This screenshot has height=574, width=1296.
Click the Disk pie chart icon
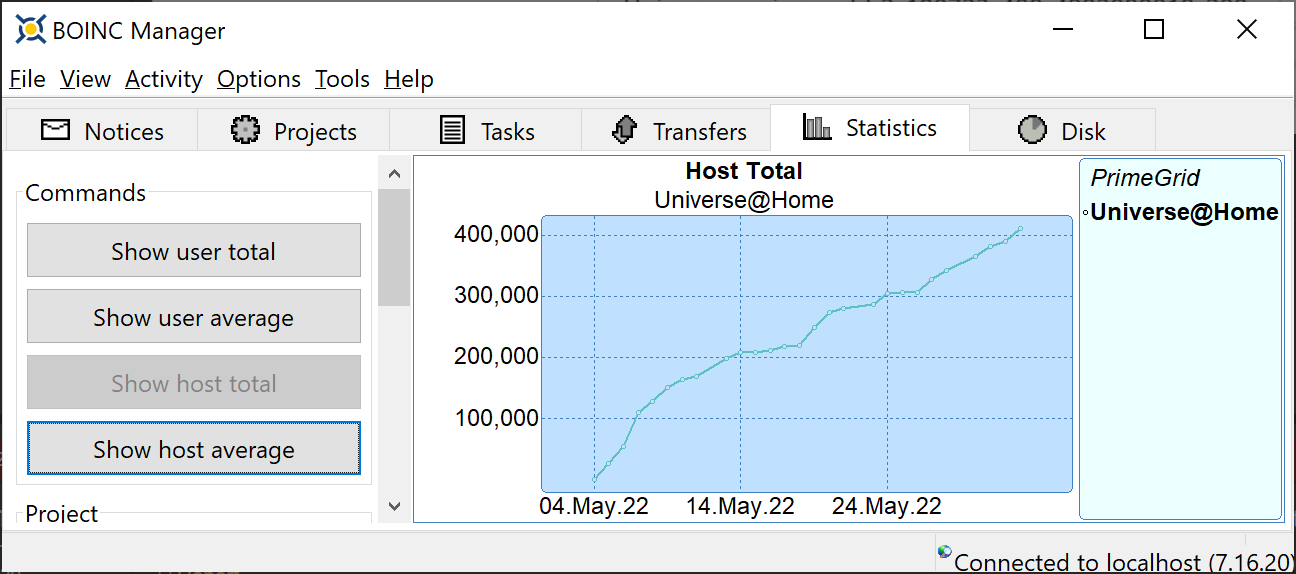tap(1032, 131)
